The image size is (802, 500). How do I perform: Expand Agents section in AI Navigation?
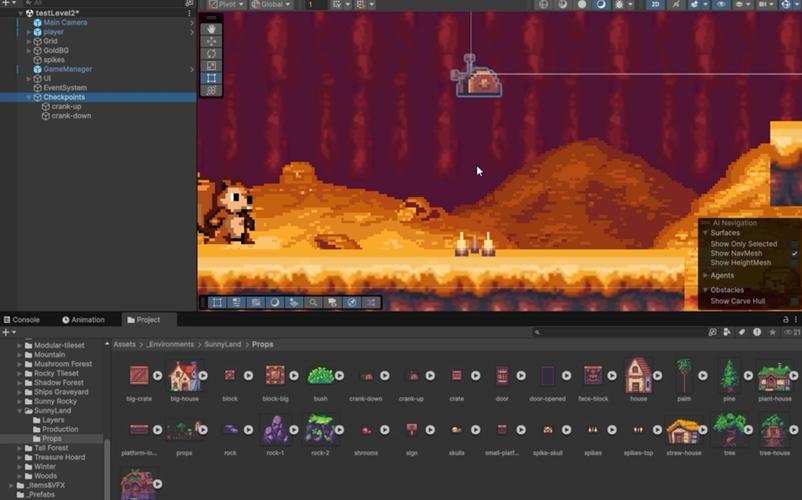pos(706,276)
